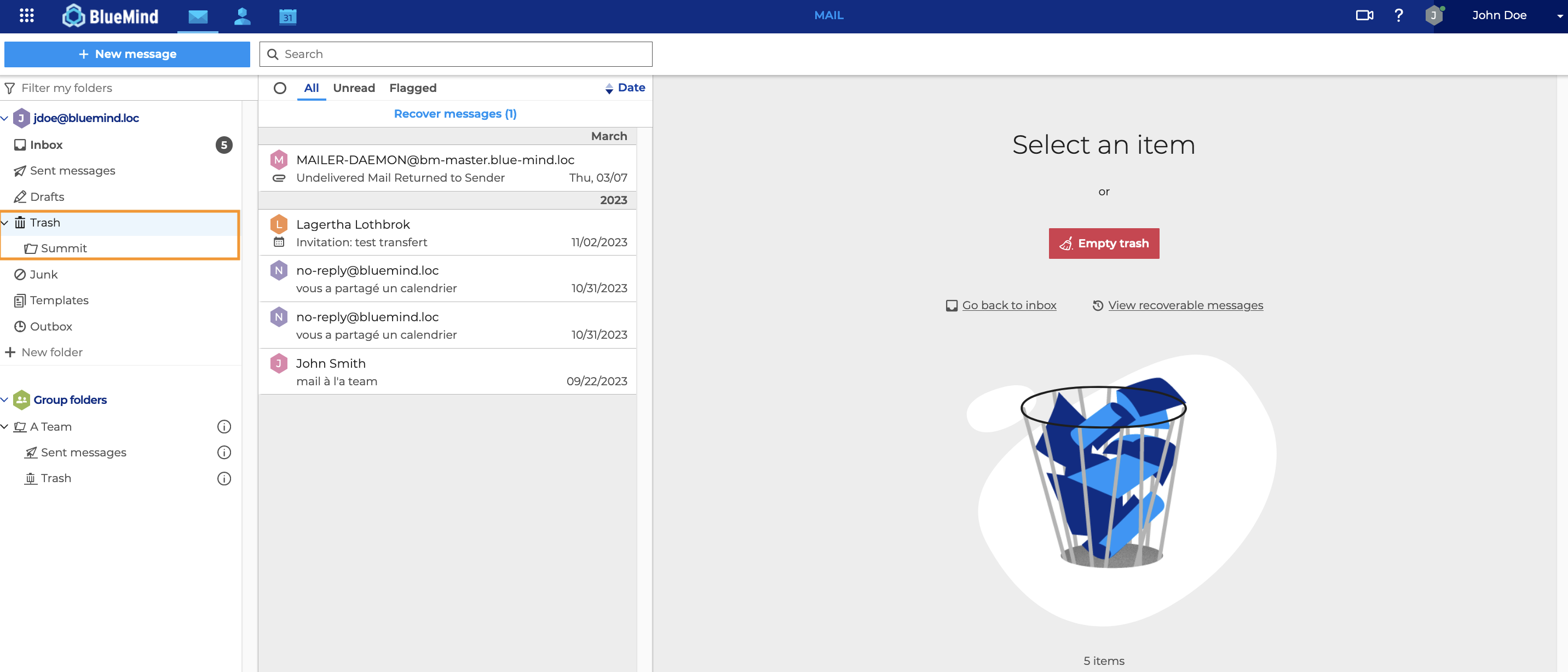Viewport: 1568px width, 672px height.
Task: Open the help question mark
Action: [1399, 15]
